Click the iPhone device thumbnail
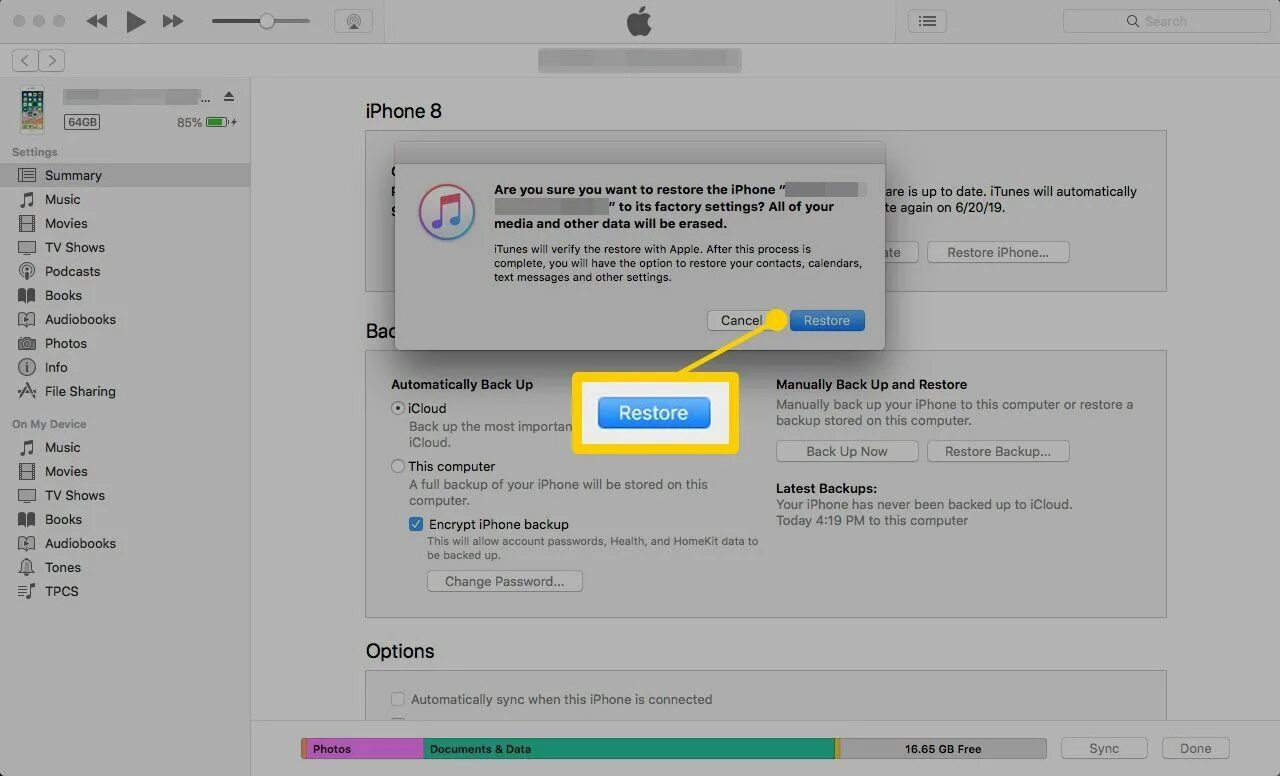The width and height of the screenshot is (1280, 776). (32, 110)
